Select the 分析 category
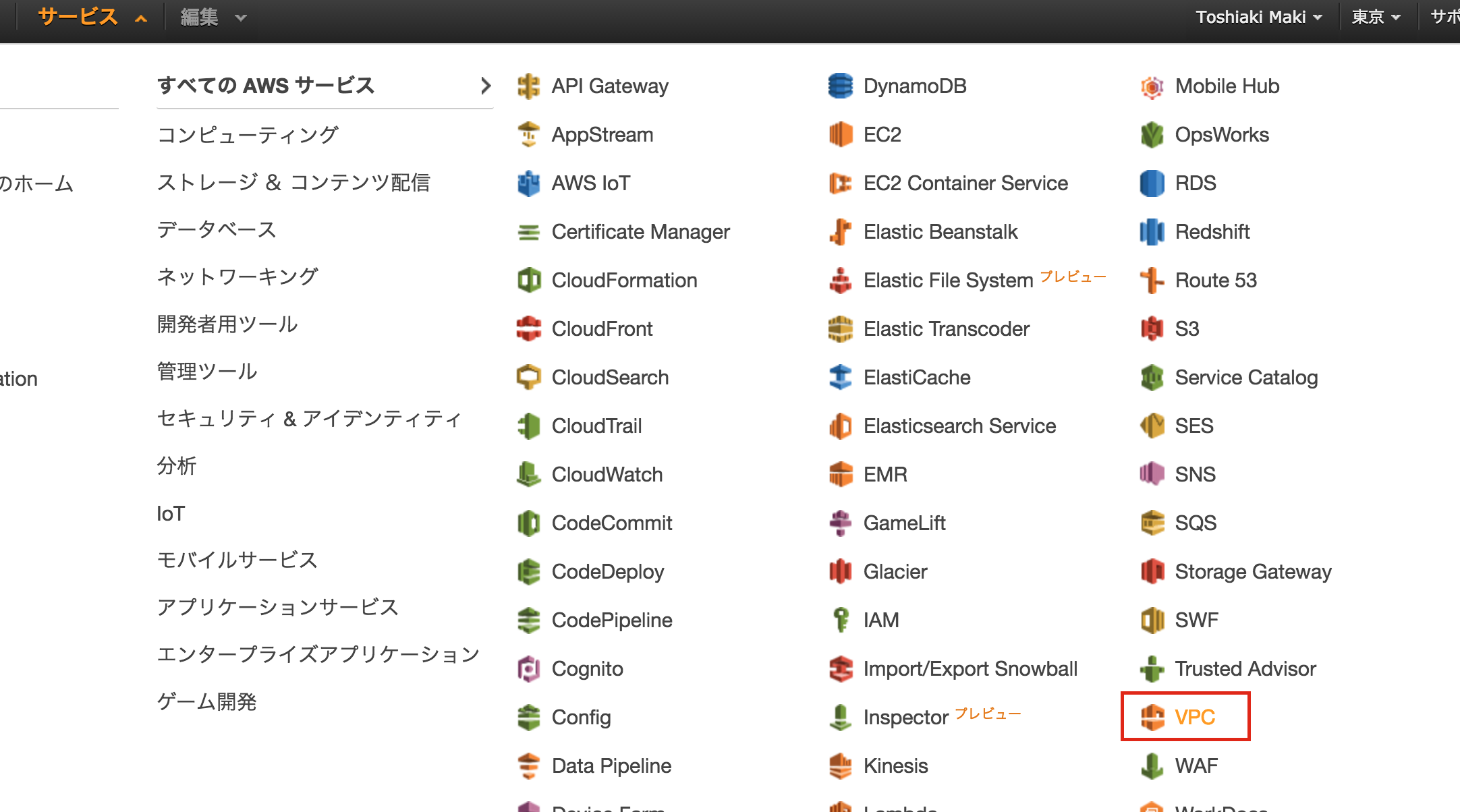The width and height of the screenshot is (1460, 812). (177, 465)
